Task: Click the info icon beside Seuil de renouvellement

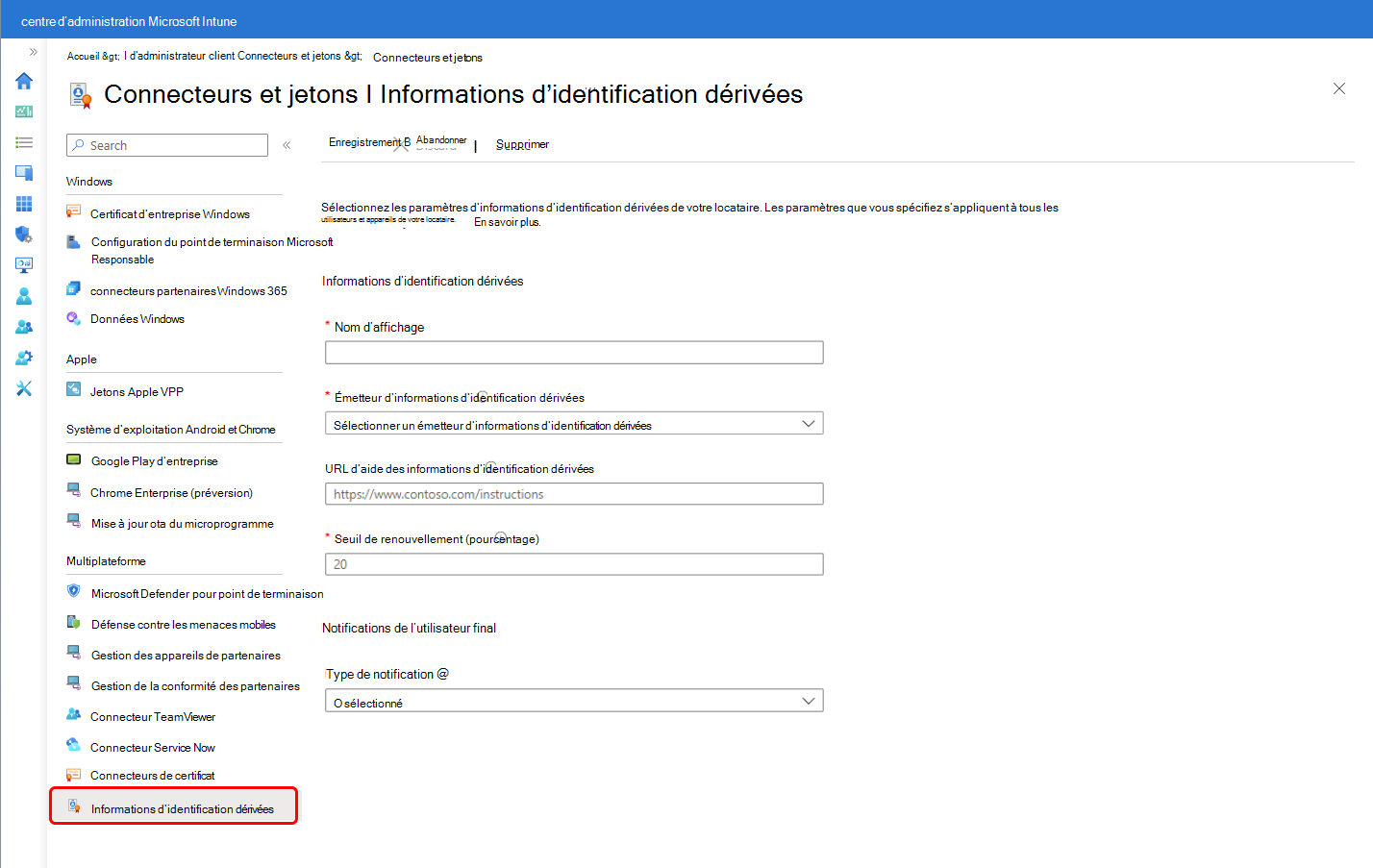Action: tap(500, 536)
